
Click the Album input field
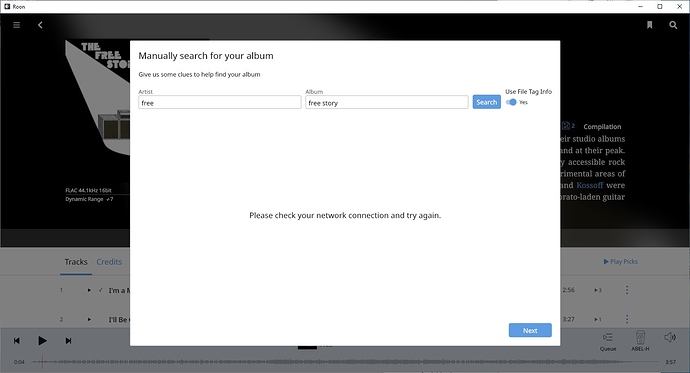click(387, 102)
